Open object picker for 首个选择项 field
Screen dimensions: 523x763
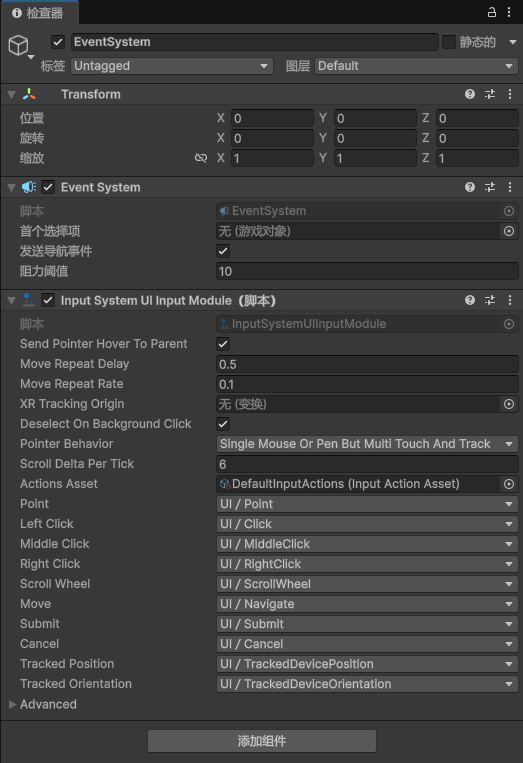click(509, 231)
